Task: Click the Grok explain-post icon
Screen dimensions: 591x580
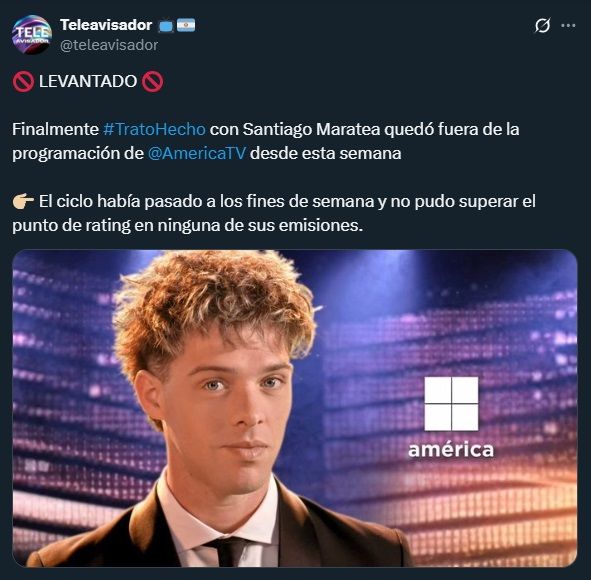Action: (542, 26)
